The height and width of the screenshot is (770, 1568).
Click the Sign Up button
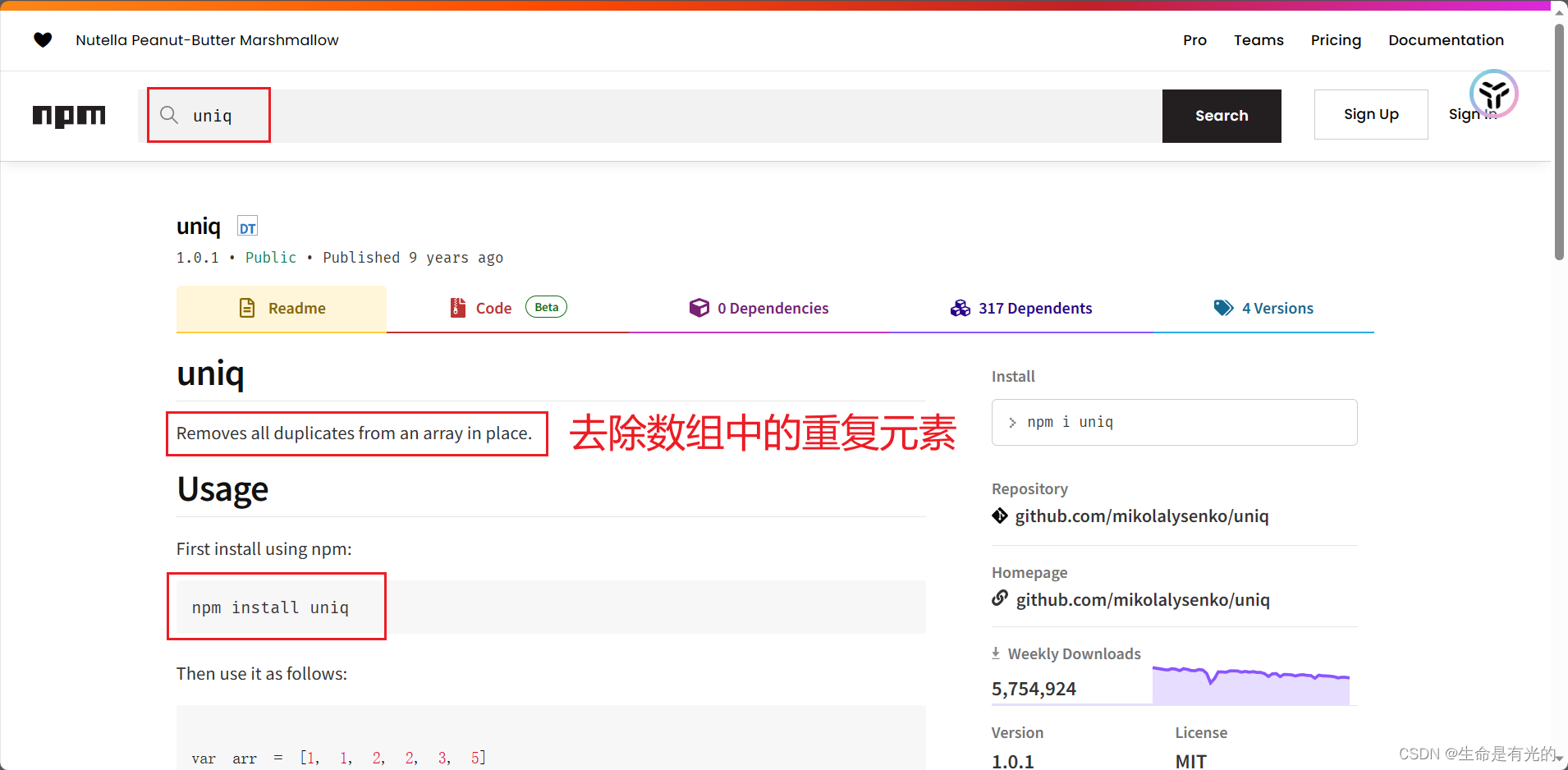(x=1371, y=114)
